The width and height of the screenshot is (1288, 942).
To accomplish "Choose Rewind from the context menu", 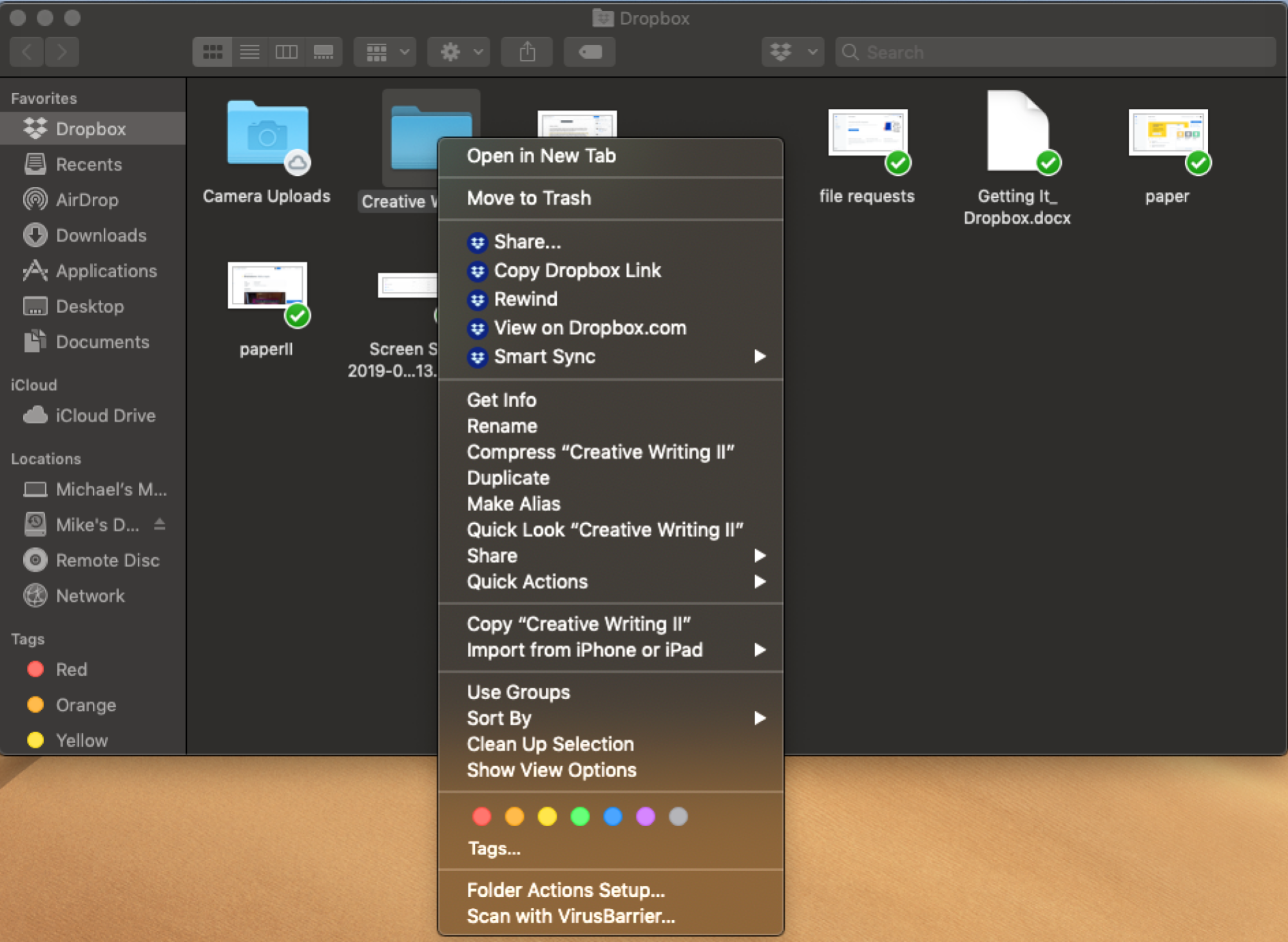I will 611,299.
